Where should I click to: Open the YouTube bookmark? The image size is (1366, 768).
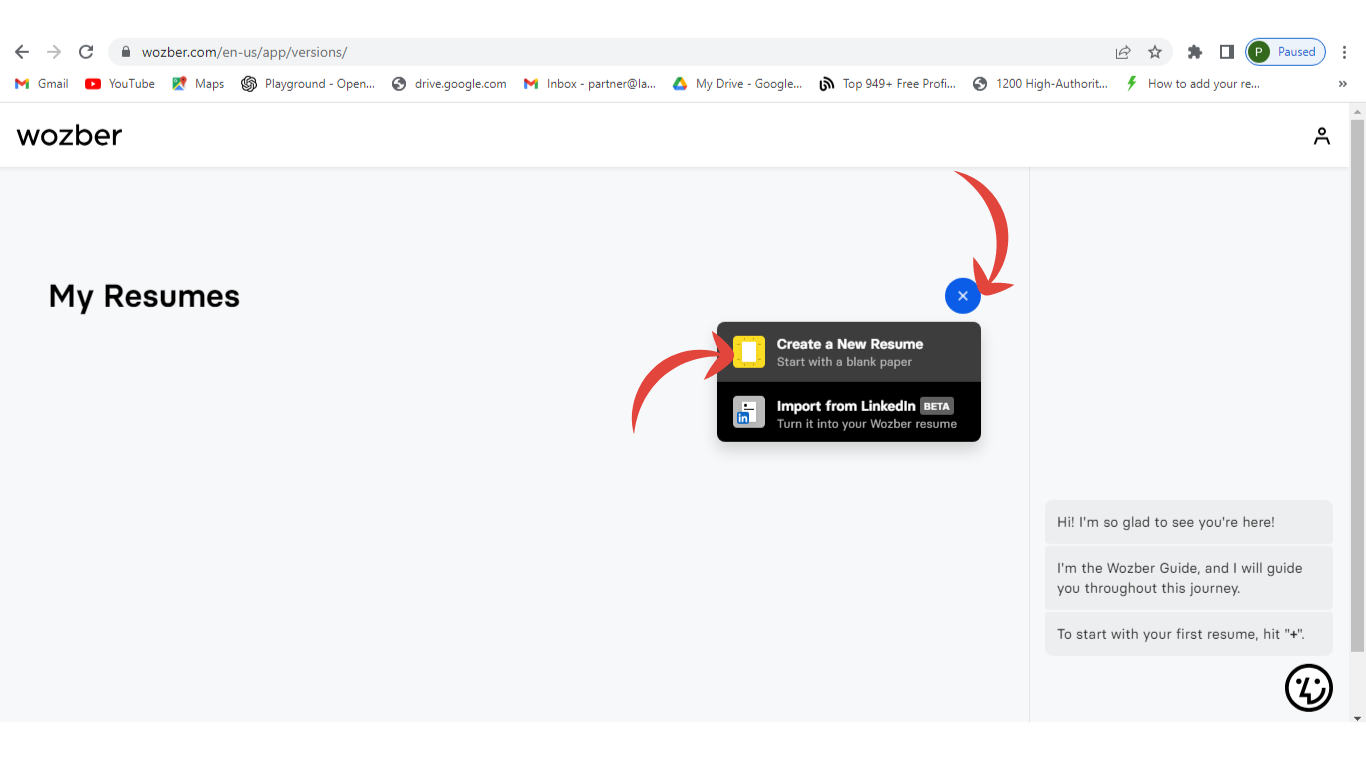[x=120, y=84]
